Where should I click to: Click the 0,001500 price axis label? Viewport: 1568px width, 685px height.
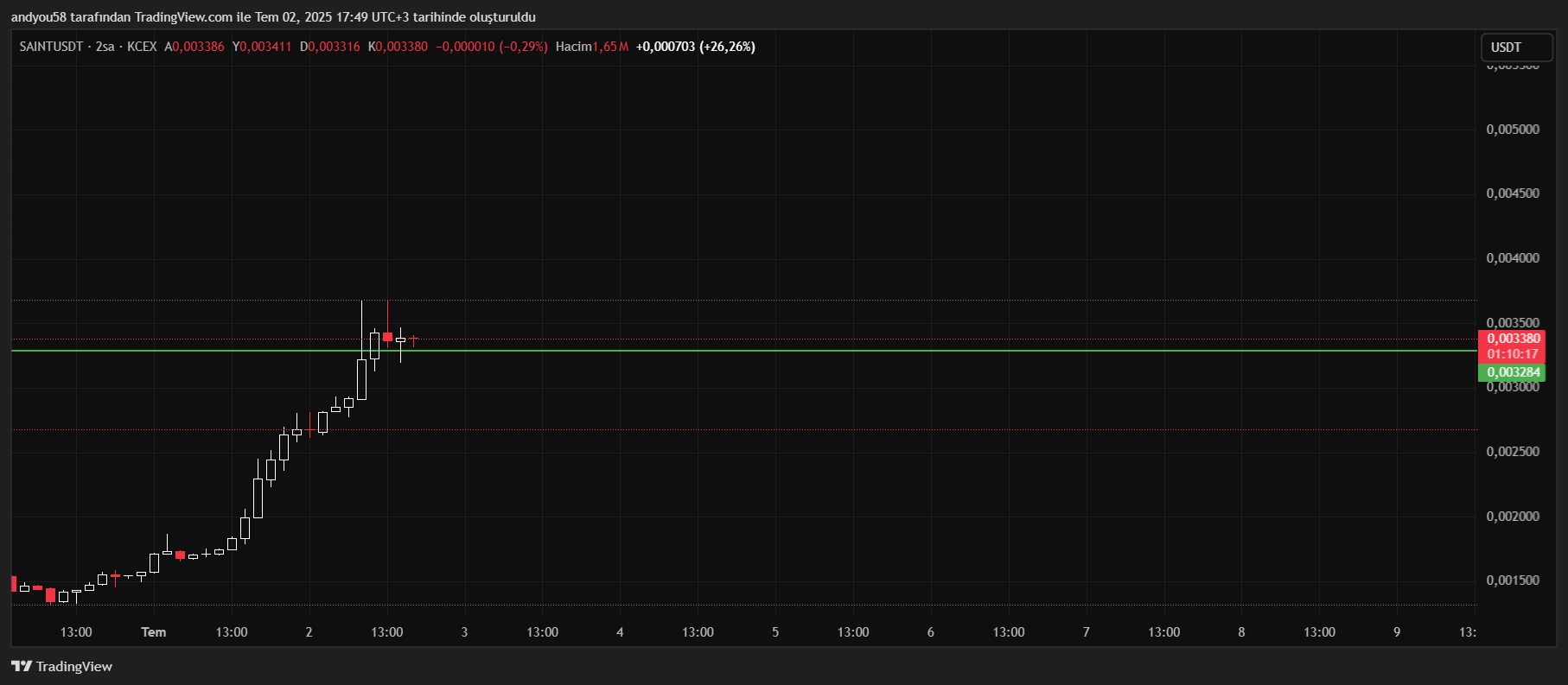click(x=1513, y=580)
